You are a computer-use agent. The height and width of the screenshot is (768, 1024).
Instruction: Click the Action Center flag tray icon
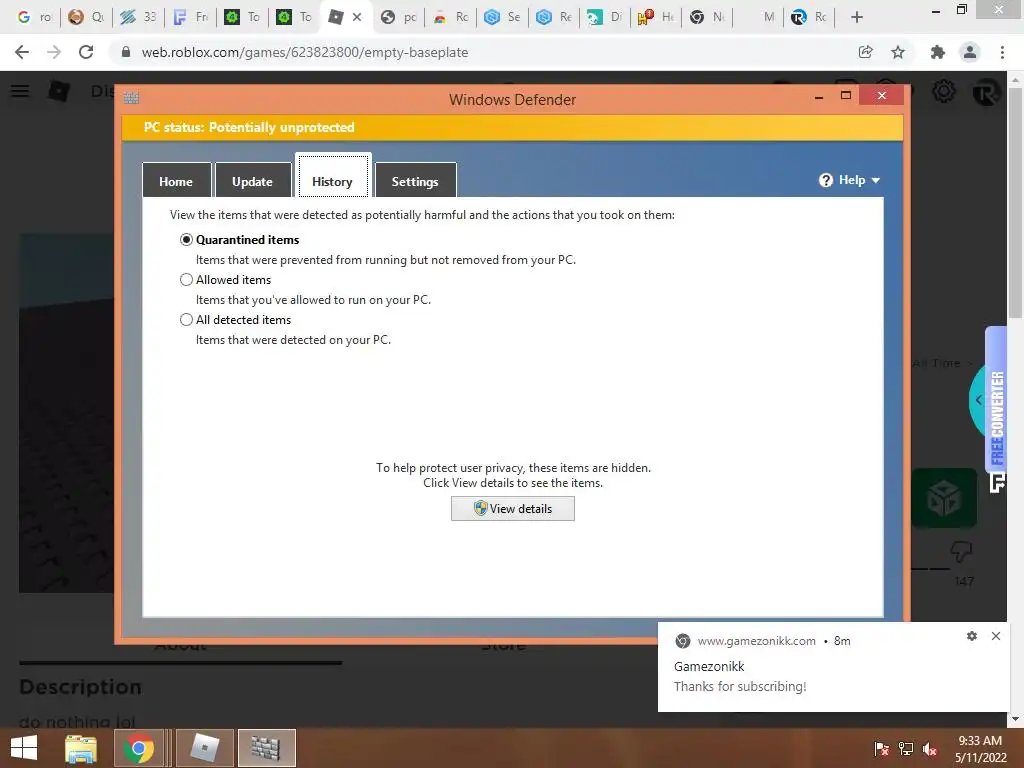(881, 749)
